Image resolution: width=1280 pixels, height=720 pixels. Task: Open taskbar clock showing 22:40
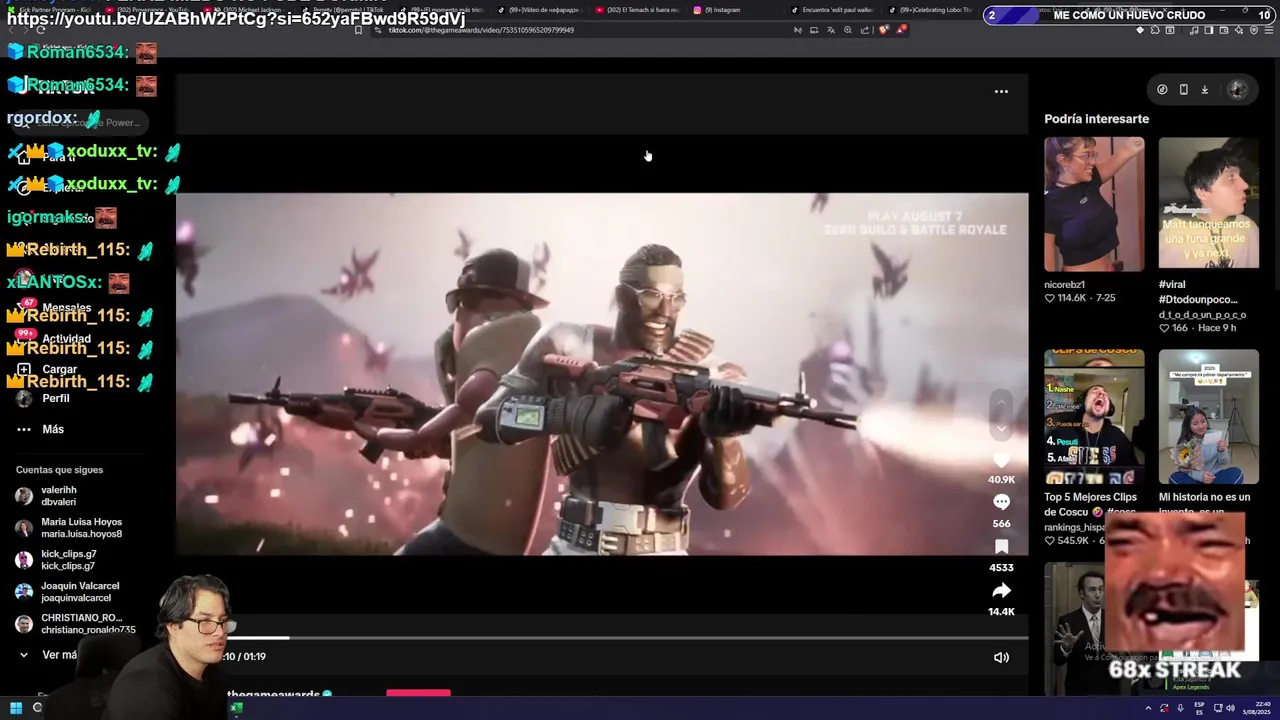click(1256, 708)
